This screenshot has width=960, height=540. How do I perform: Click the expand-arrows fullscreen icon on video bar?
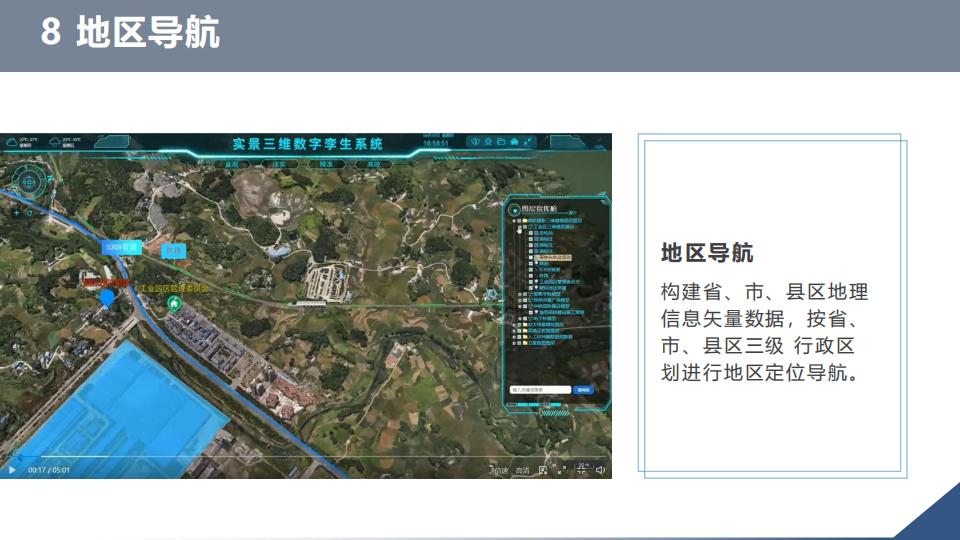[x=562, y=470]
